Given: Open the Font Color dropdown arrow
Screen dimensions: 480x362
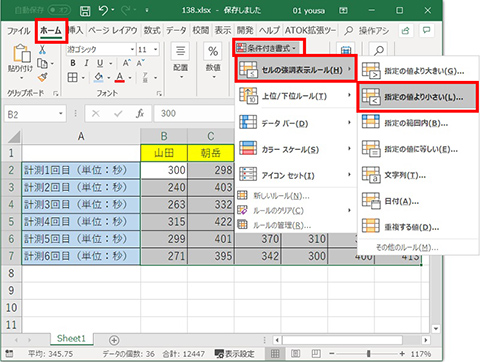Looking at the screenshot, I should click(x=130, y=78).
